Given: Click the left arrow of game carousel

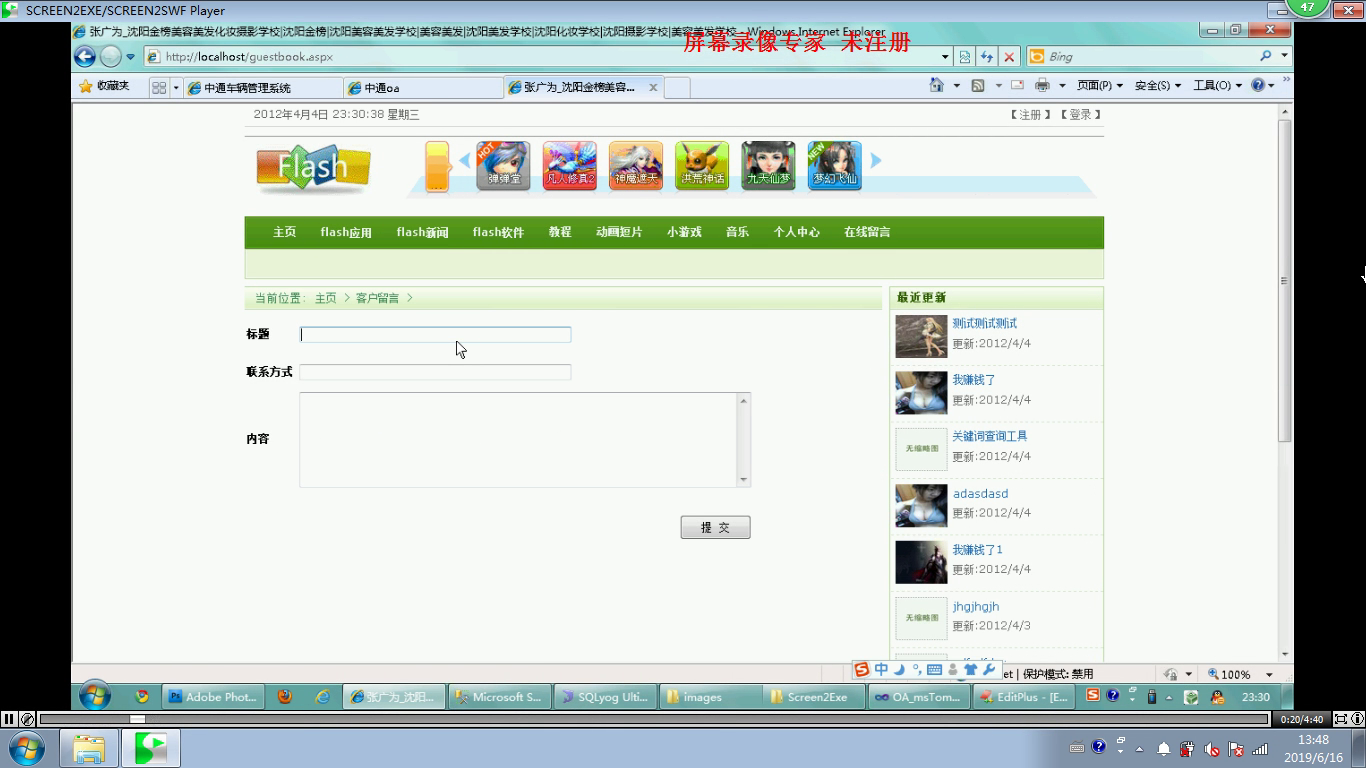Looking at the screenshot, I should 464,160.
